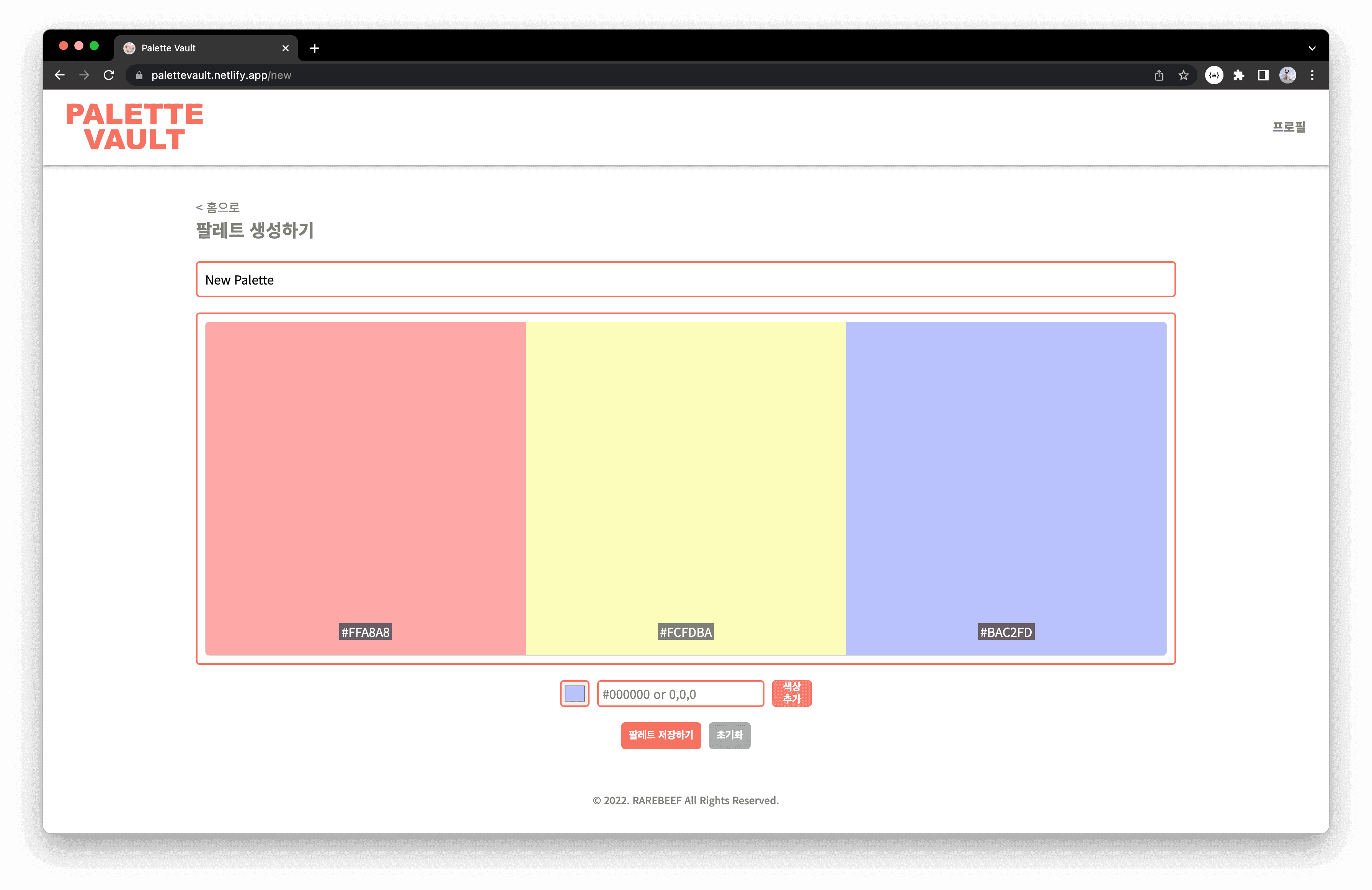Bookmark this page with the star icon

coord(1184,75)
